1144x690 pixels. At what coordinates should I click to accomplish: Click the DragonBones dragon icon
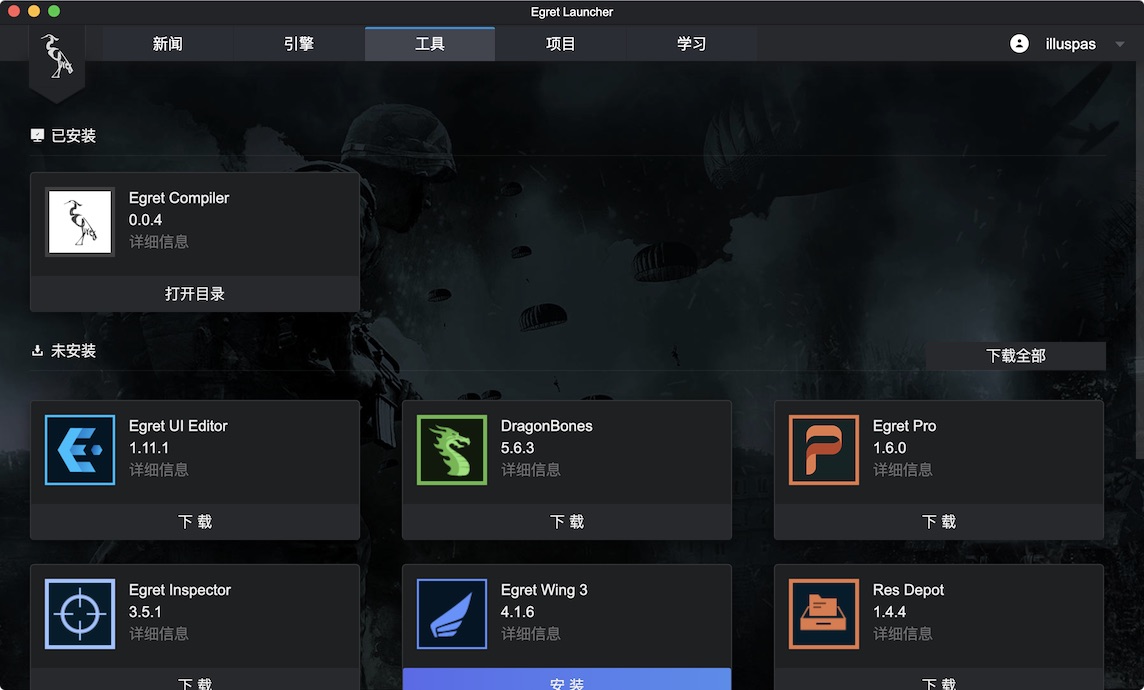(452, 450)
